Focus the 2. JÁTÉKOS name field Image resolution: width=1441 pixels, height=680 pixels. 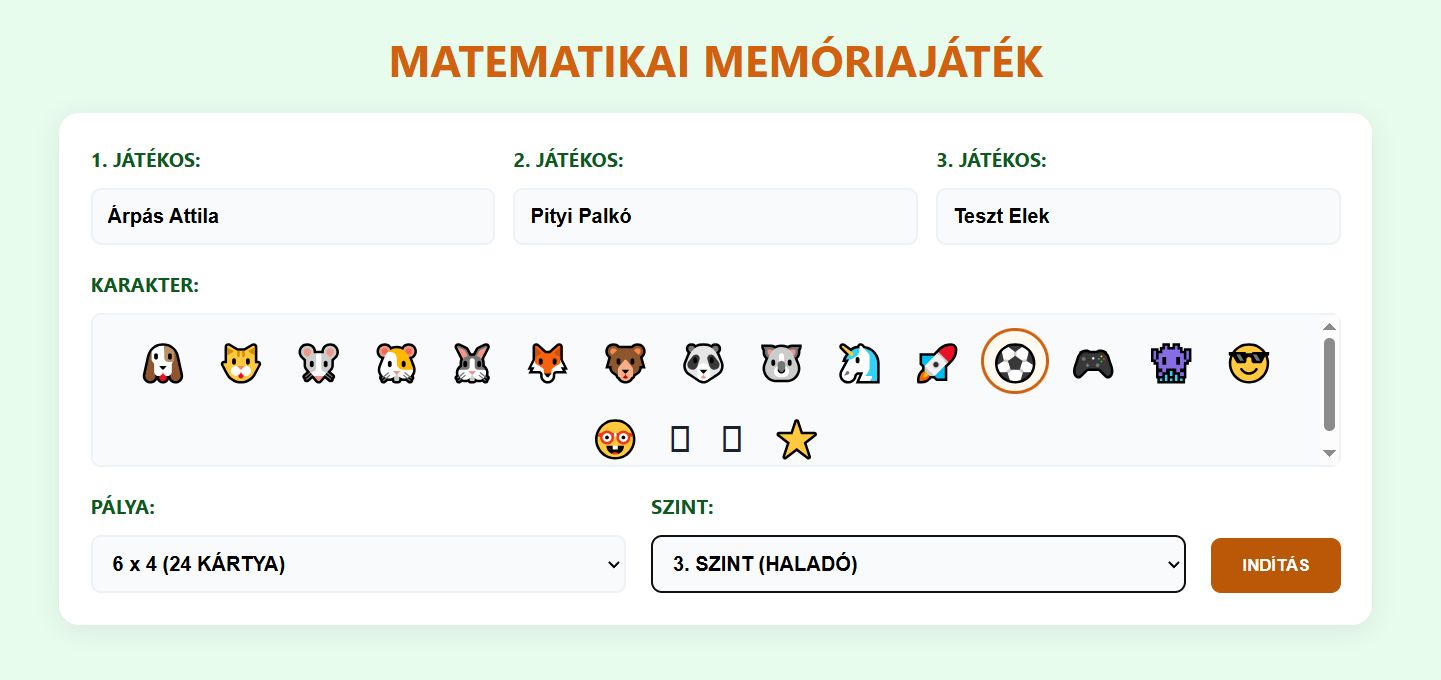715,216
